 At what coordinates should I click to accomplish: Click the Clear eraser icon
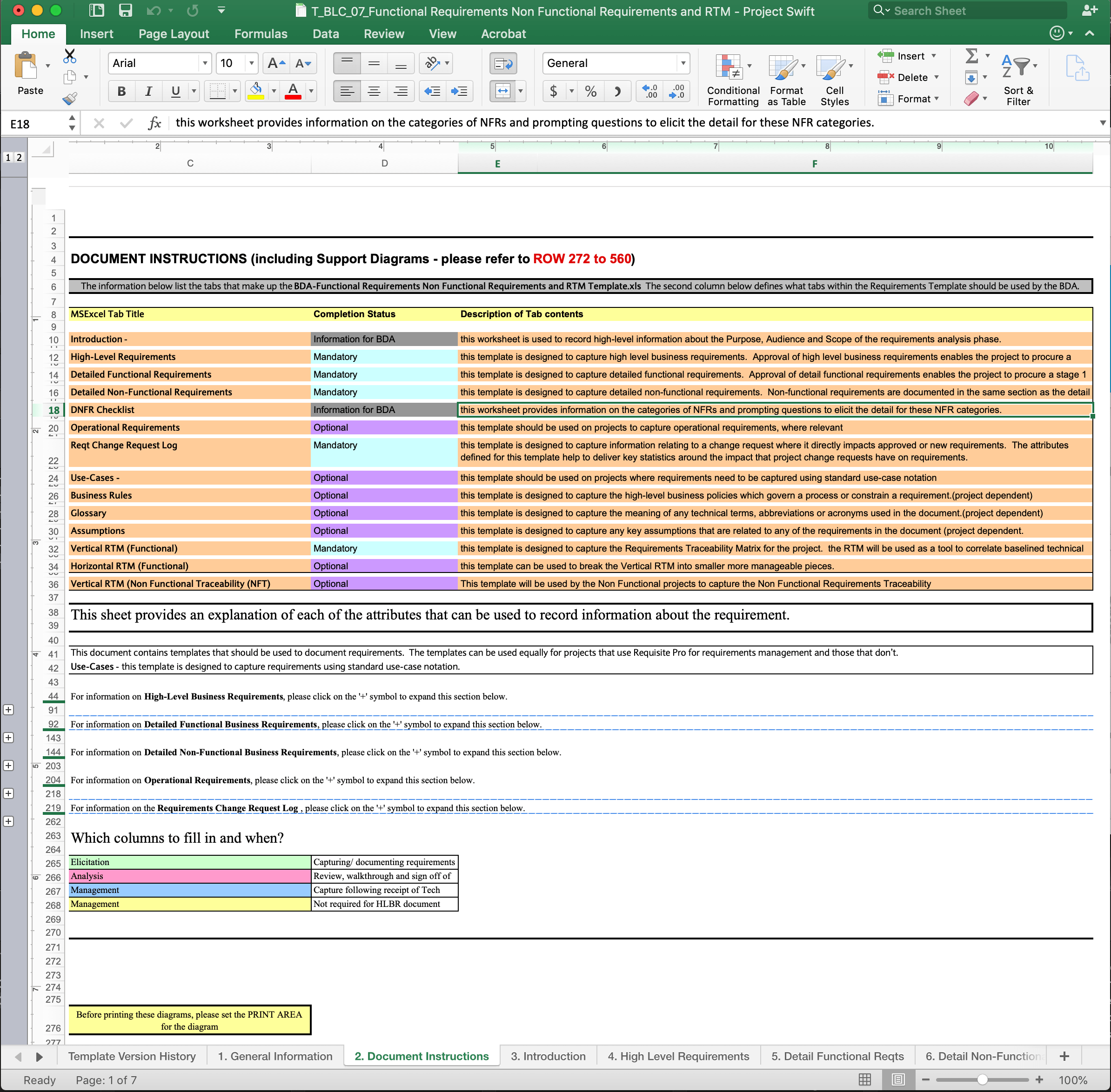click(x=971, y=99)
